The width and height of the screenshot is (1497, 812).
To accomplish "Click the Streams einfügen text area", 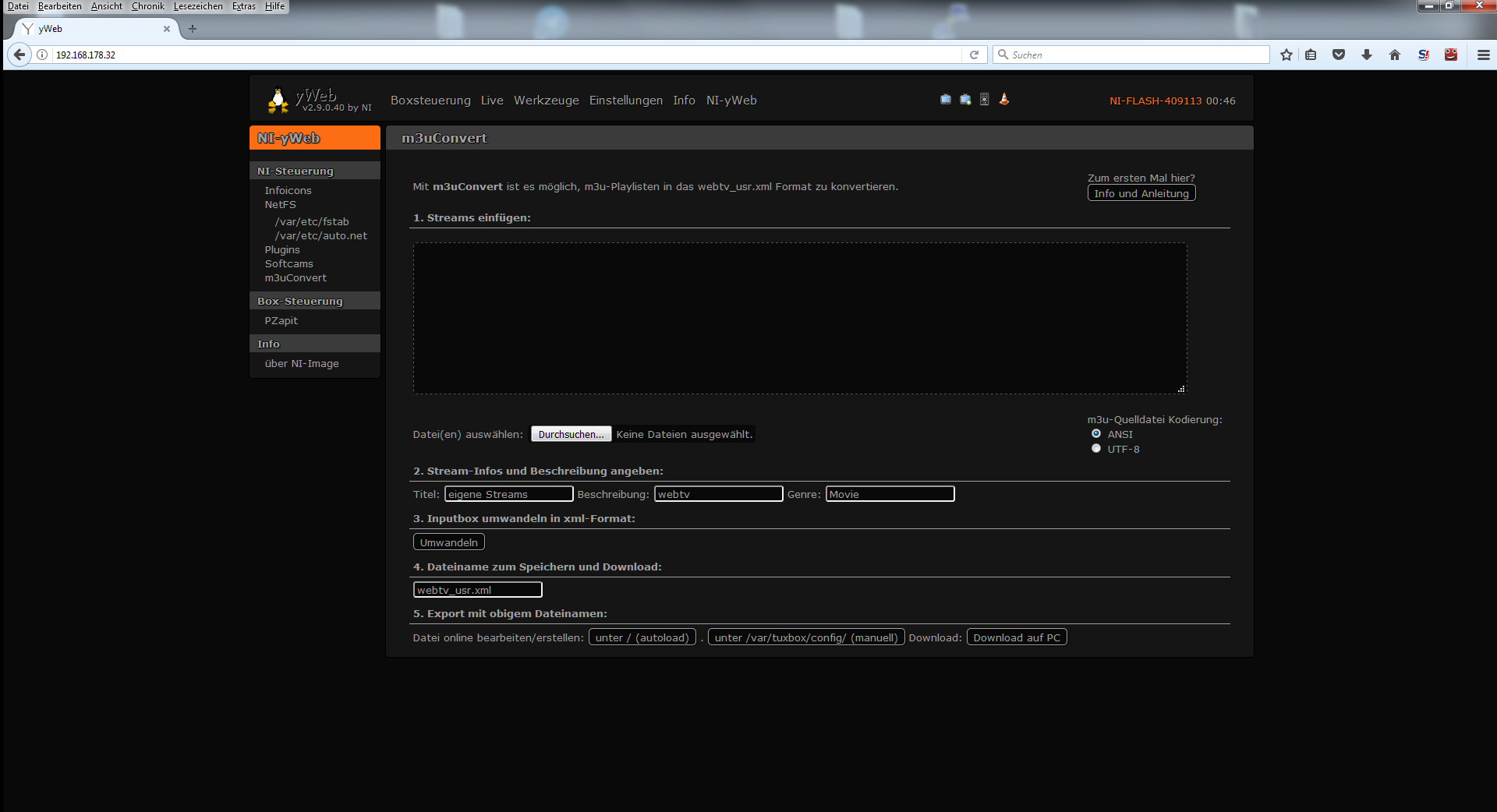I will coord(799,318).
